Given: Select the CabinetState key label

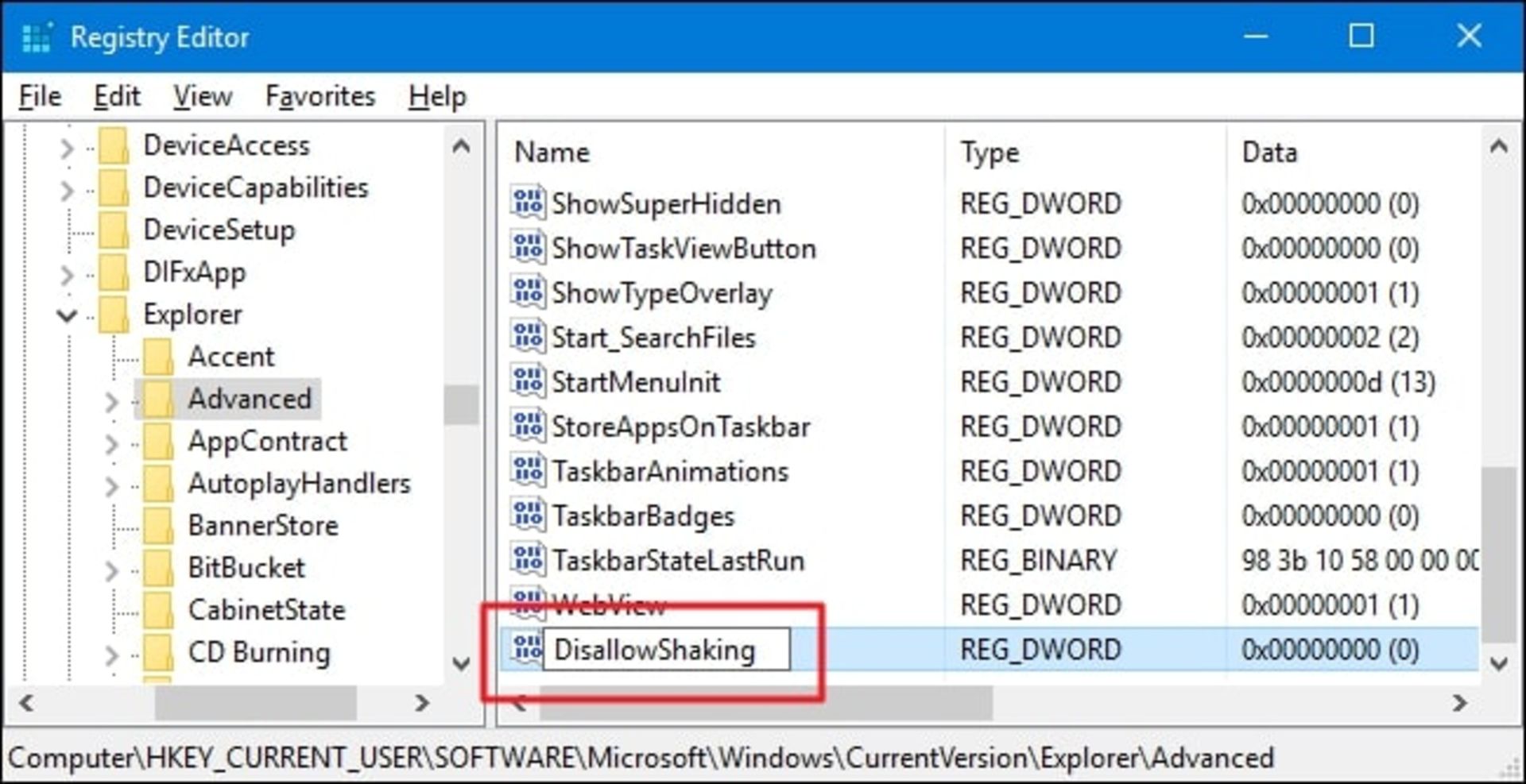Looking at the screenshot, I should [267, 610].
